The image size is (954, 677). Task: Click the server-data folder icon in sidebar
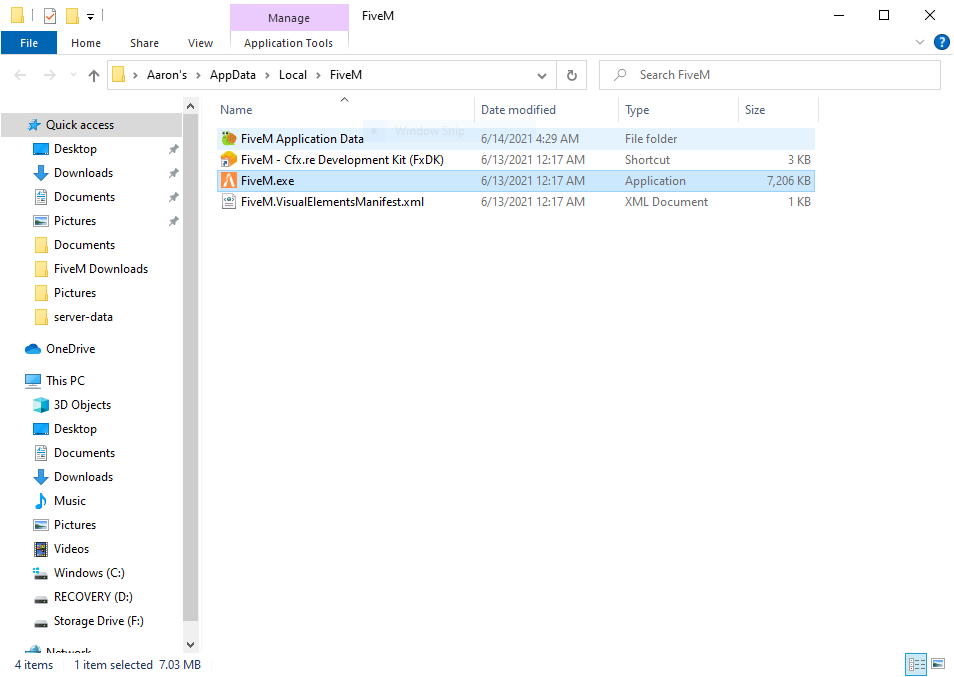click(41, 317)
